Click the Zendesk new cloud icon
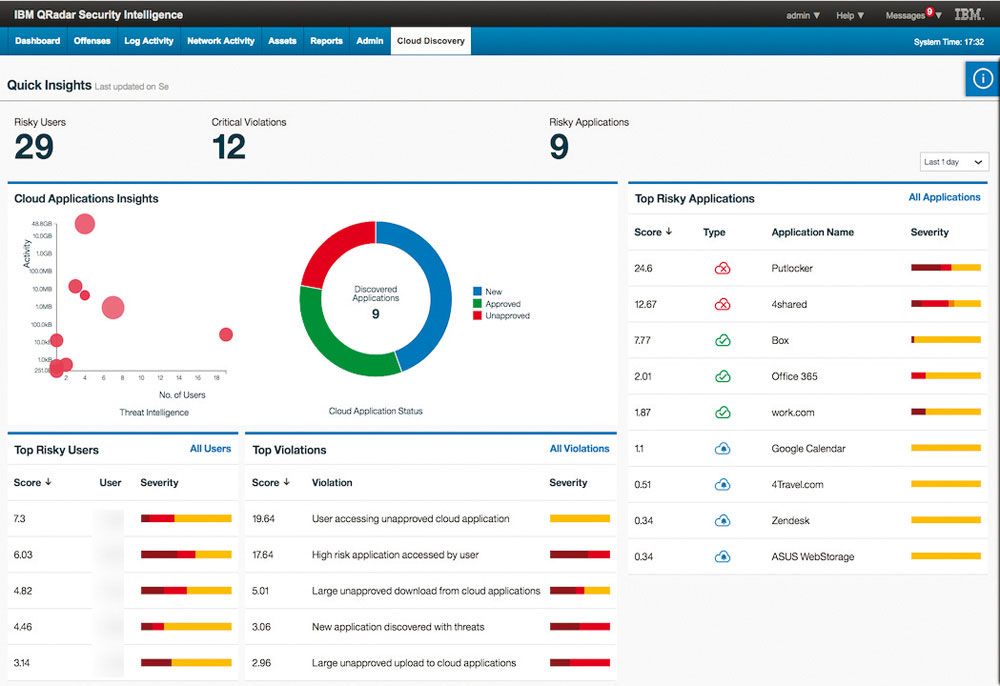This screenshot has height=686, width=1000. (722, 521)
